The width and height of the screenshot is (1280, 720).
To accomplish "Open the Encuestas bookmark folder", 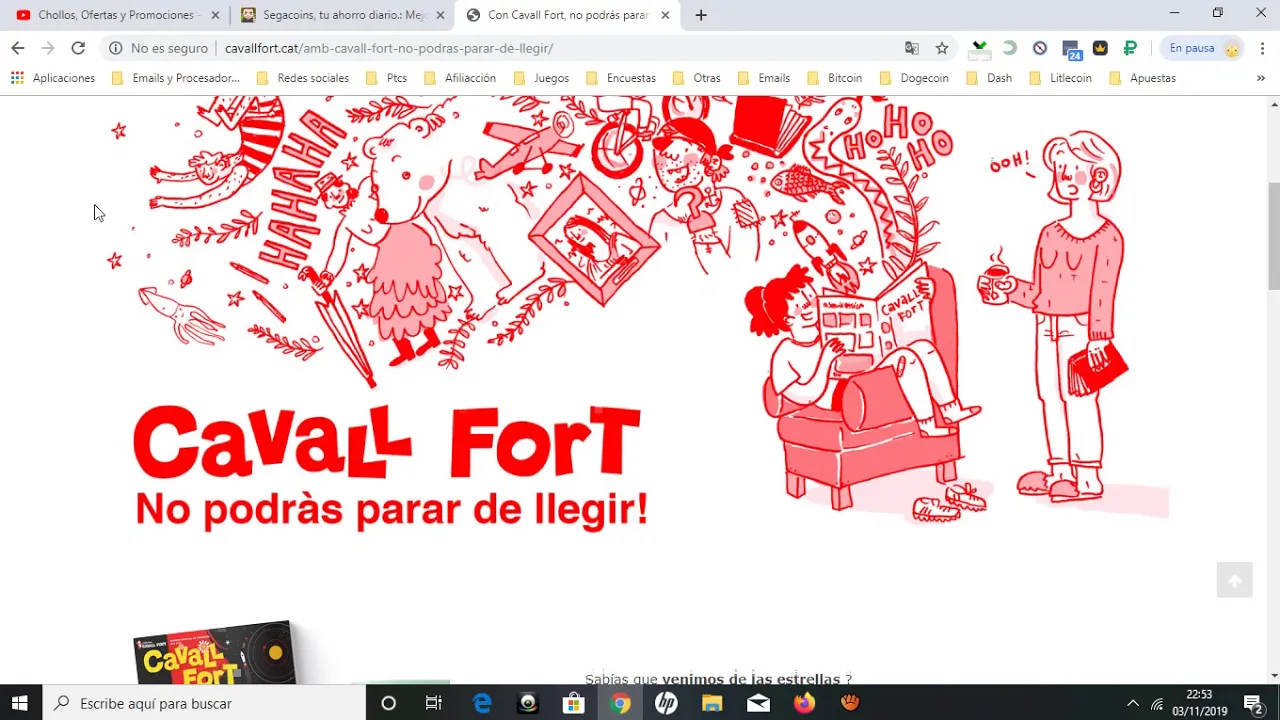I will coord(621,78).
